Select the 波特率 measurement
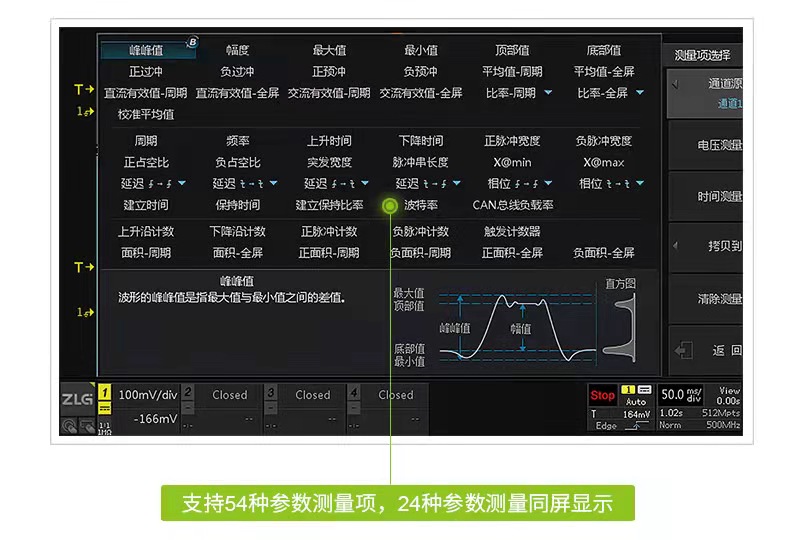 tap(421, 205)
